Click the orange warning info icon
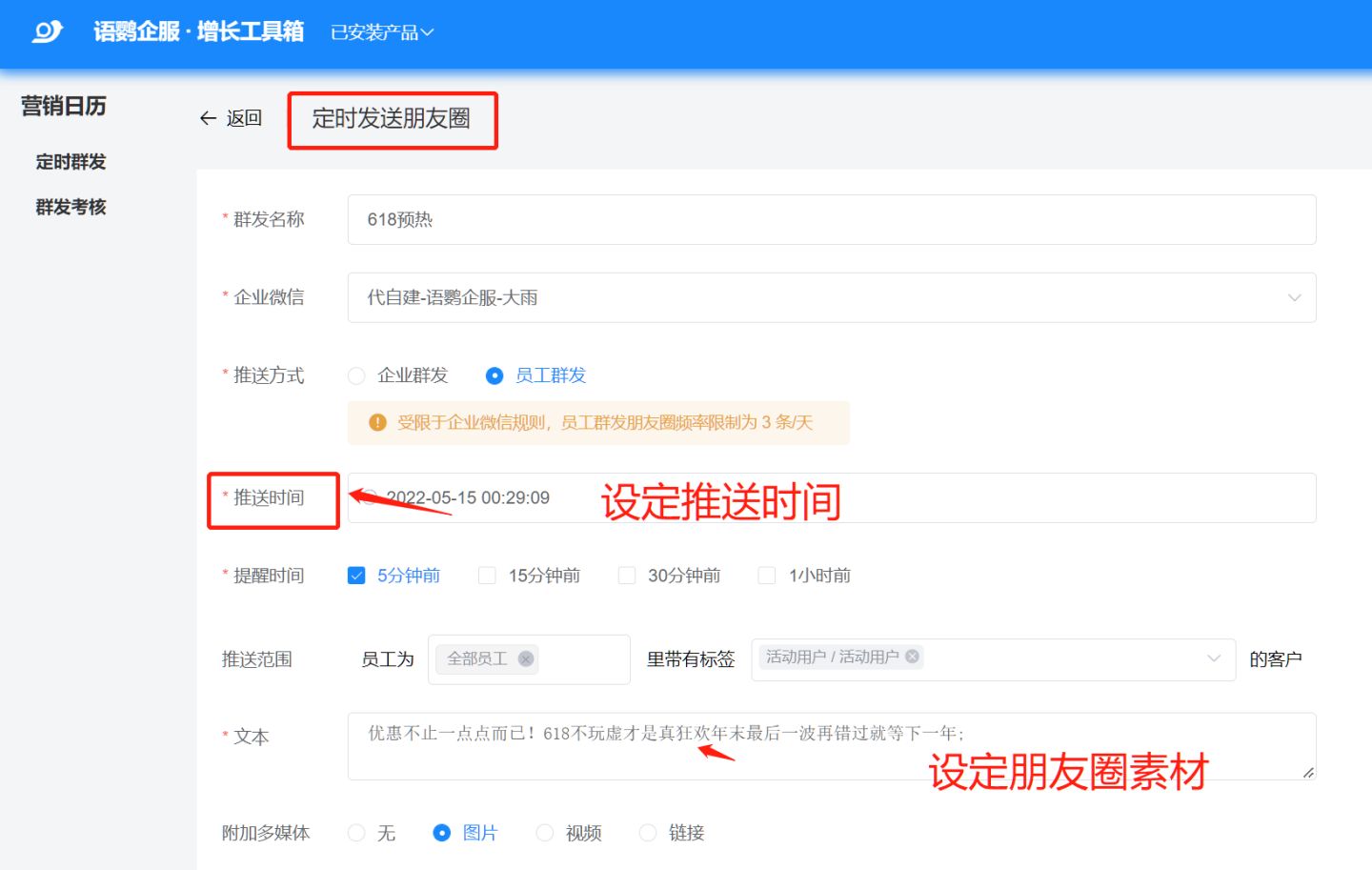Image resolution: width=1372 pixels, height=870 pixels. [377, 422]
